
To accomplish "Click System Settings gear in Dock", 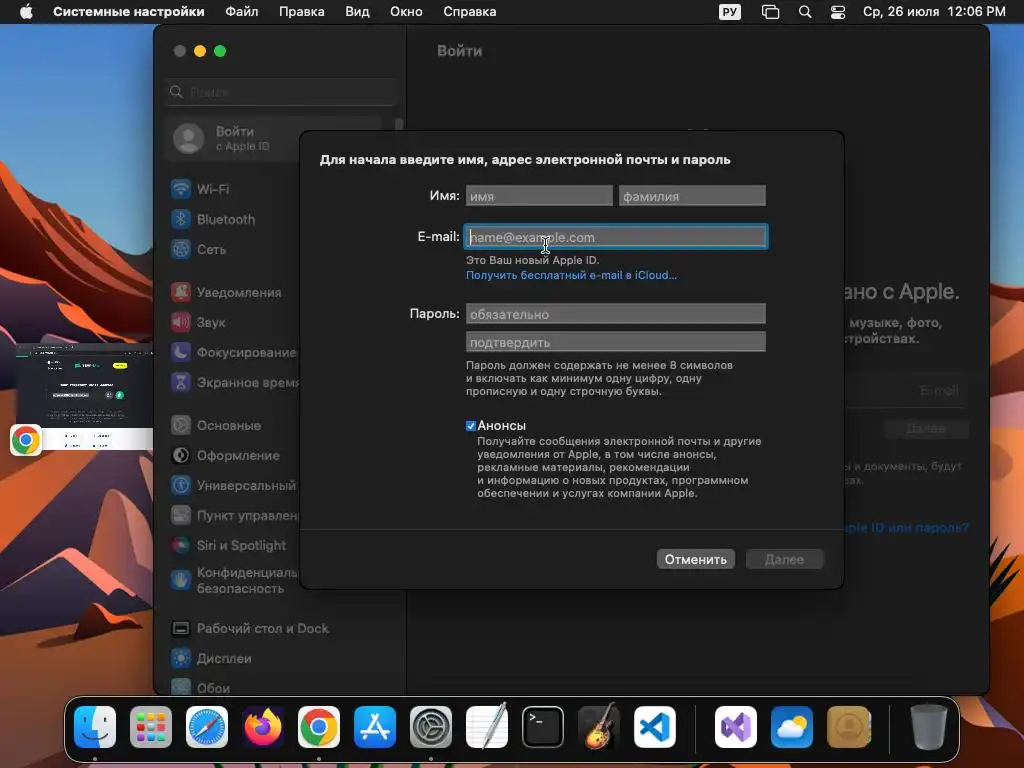I will 431,727.
